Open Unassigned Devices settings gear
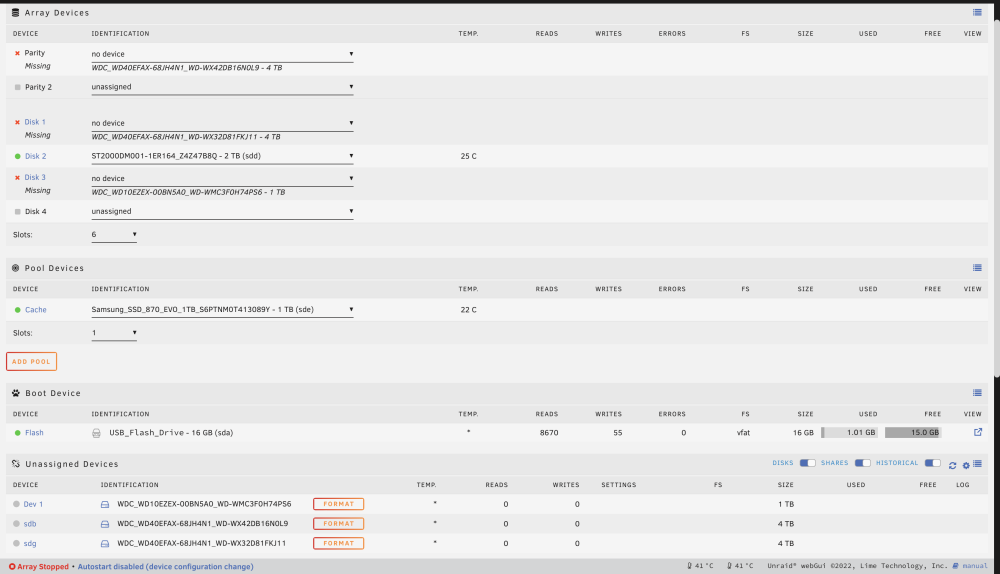1000x574 pixels. (x=966, y=466)
